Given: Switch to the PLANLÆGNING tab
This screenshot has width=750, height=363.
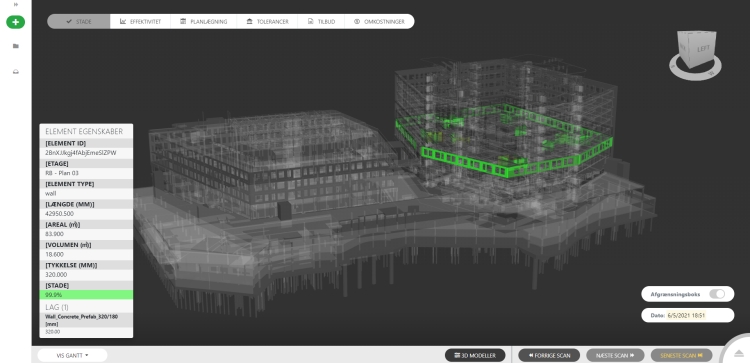Looking at the screenshot, I should click(x=203, y=22).
